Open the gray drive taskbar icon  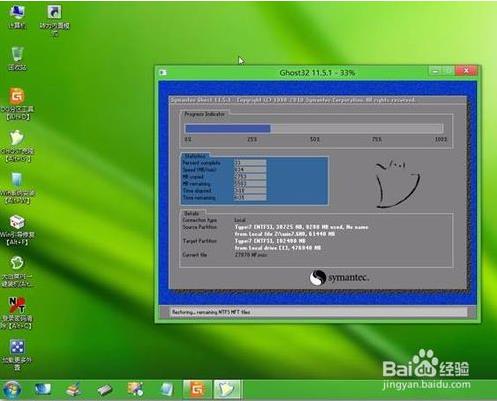pos(104,389)
